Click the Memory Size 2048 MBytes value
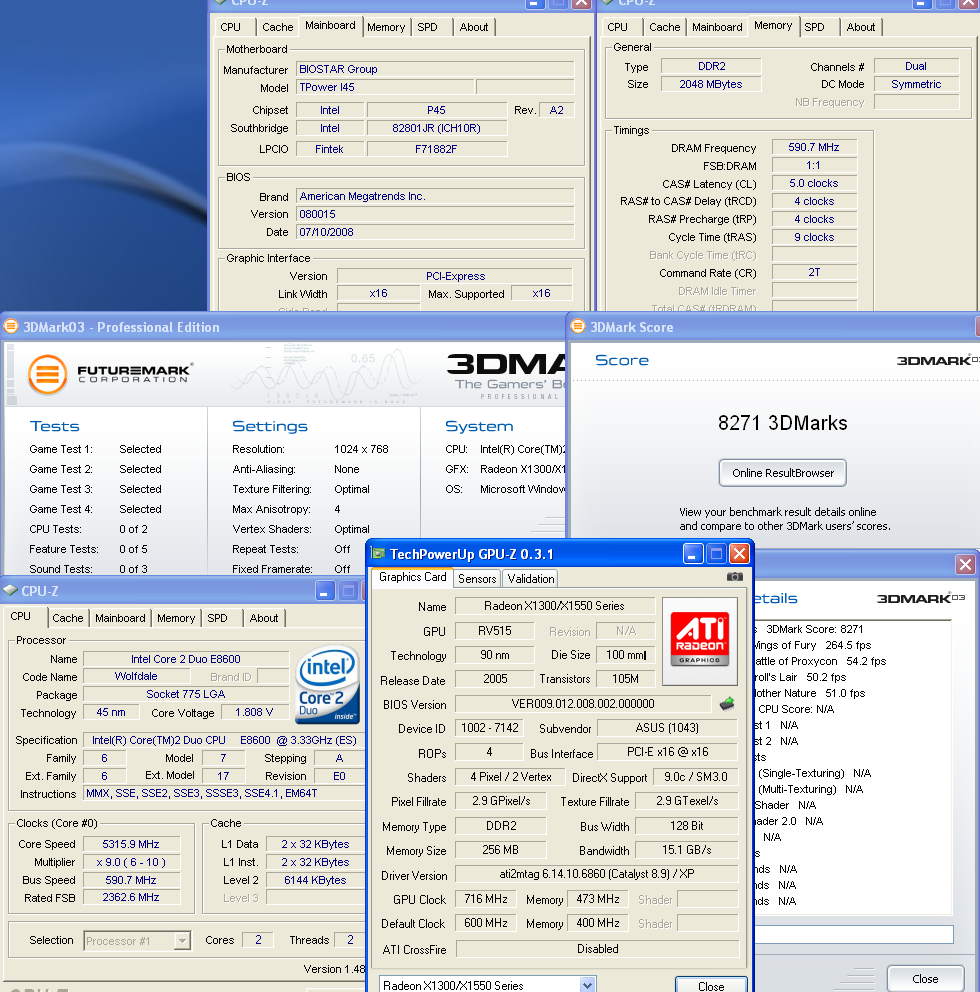 (711, 84)
